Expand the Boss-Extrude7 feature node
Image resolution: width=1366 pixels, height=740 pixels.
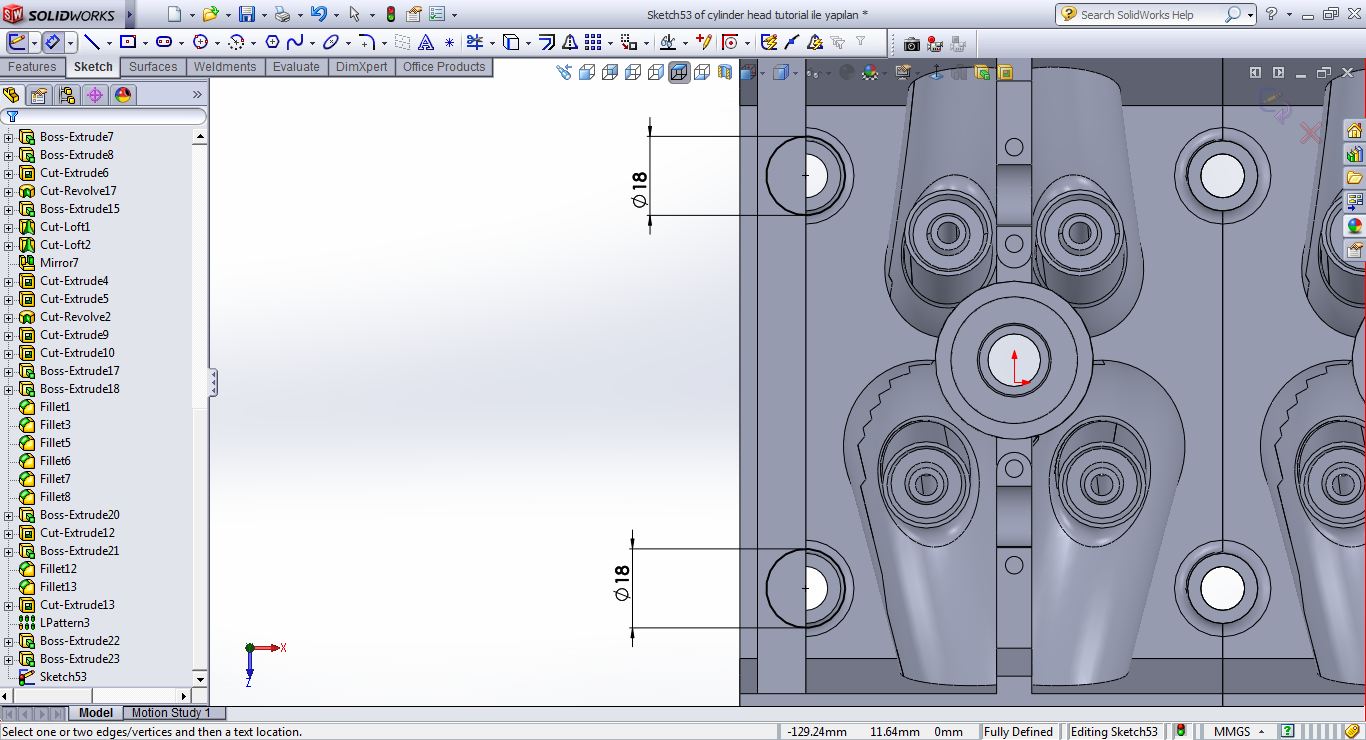pyautogui.click(x=9, y=137)
